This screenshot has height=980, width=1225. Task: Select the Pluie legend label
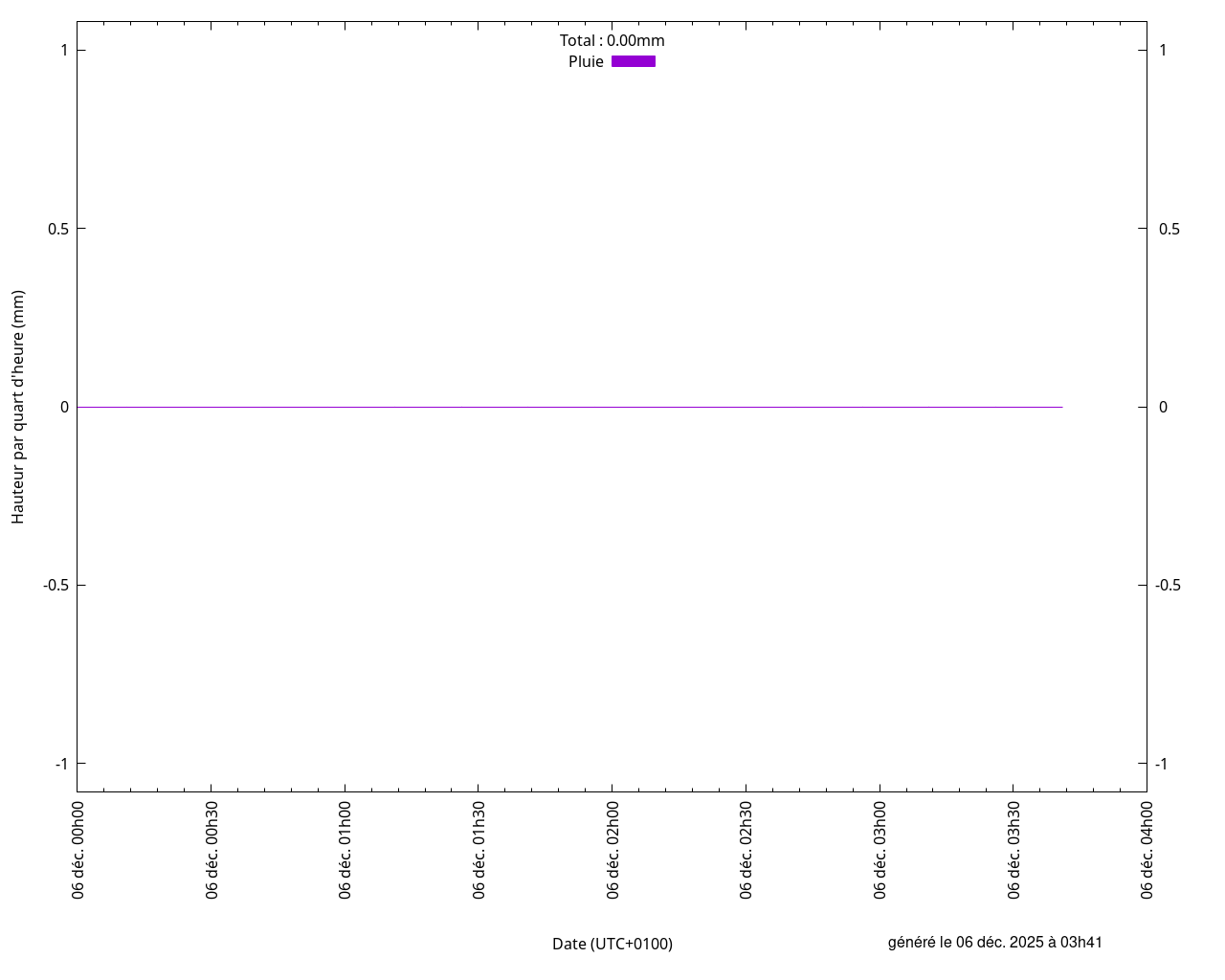[x=586, y=61]
